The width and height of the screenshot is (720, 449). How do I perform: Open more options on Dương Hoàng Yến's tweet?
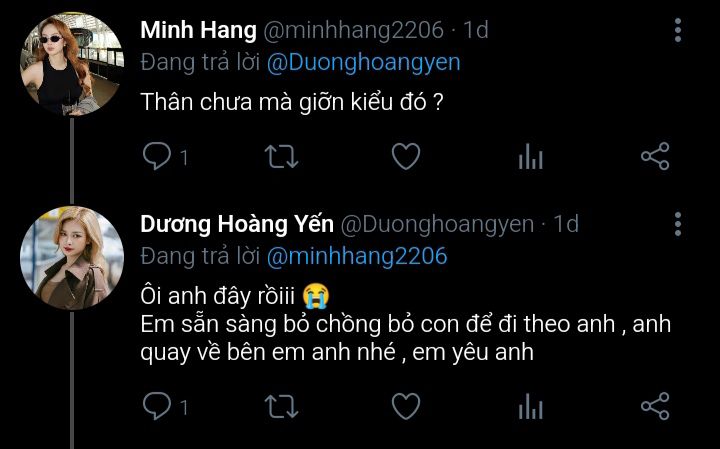point(678,223)
